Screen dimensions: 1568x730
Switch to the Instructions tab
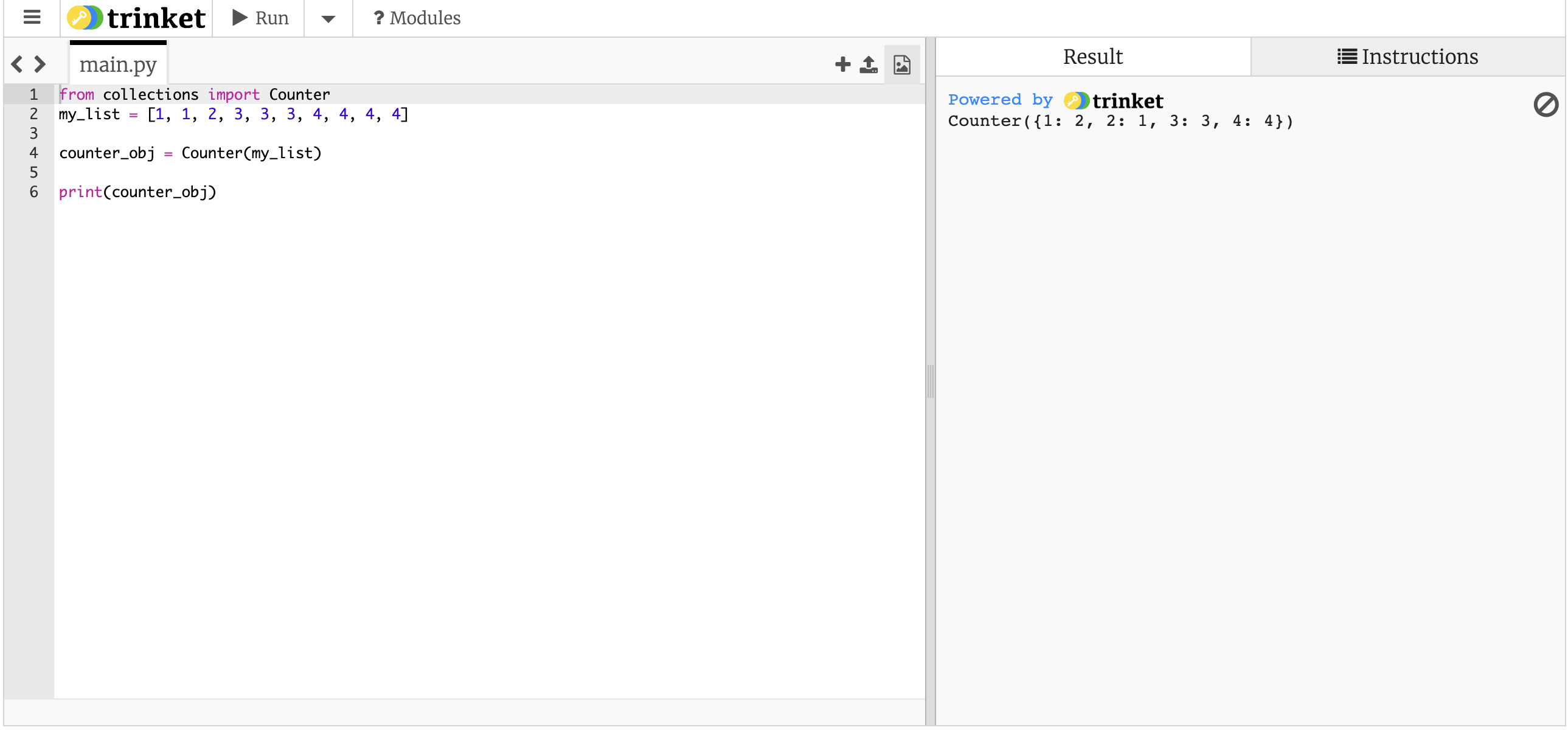[1407, 57]
